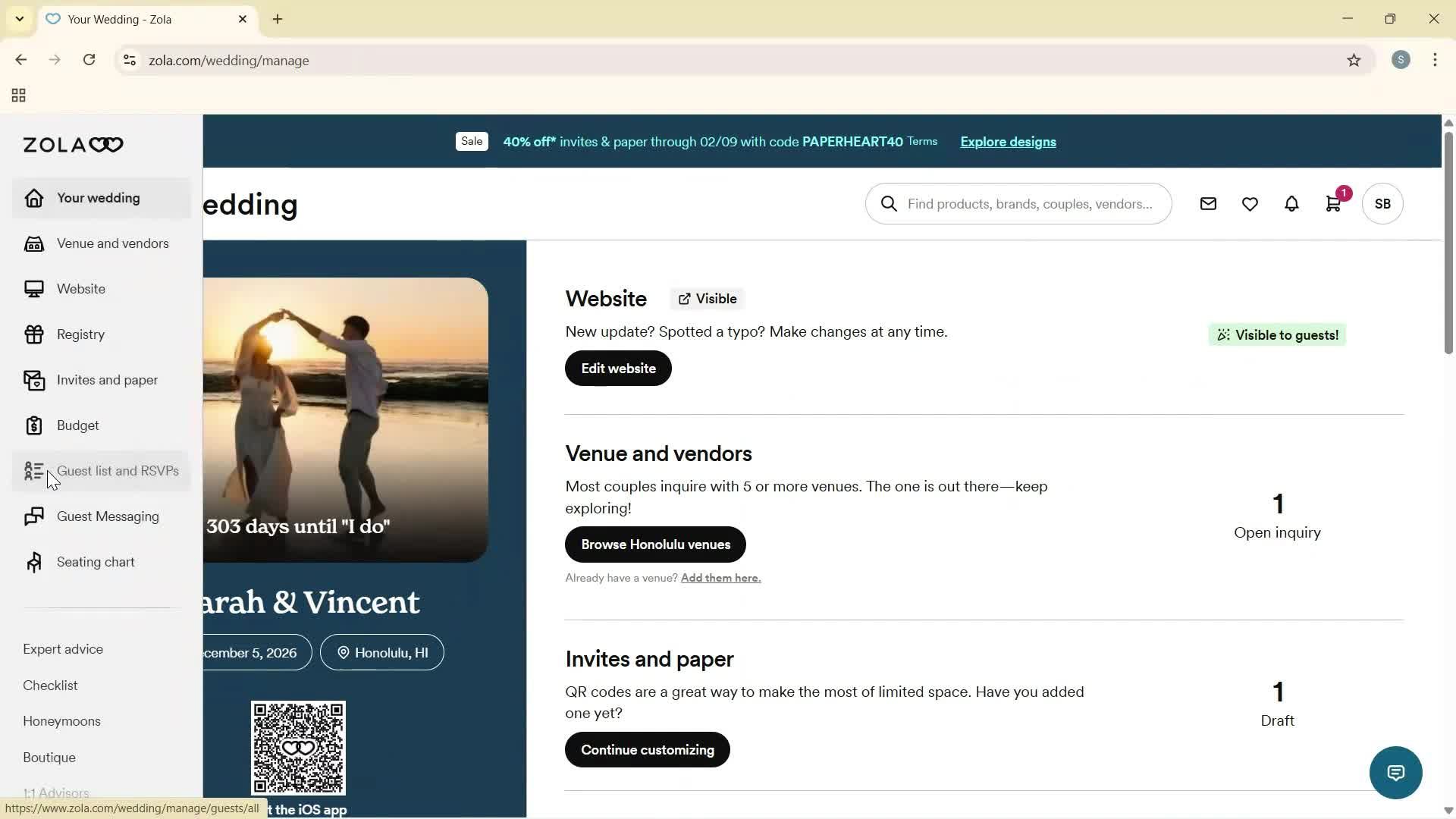Image resolution: width=1456 pixels, height=819 pixels.
Task: Open messages via the envelope icon
Action: 1208,203
